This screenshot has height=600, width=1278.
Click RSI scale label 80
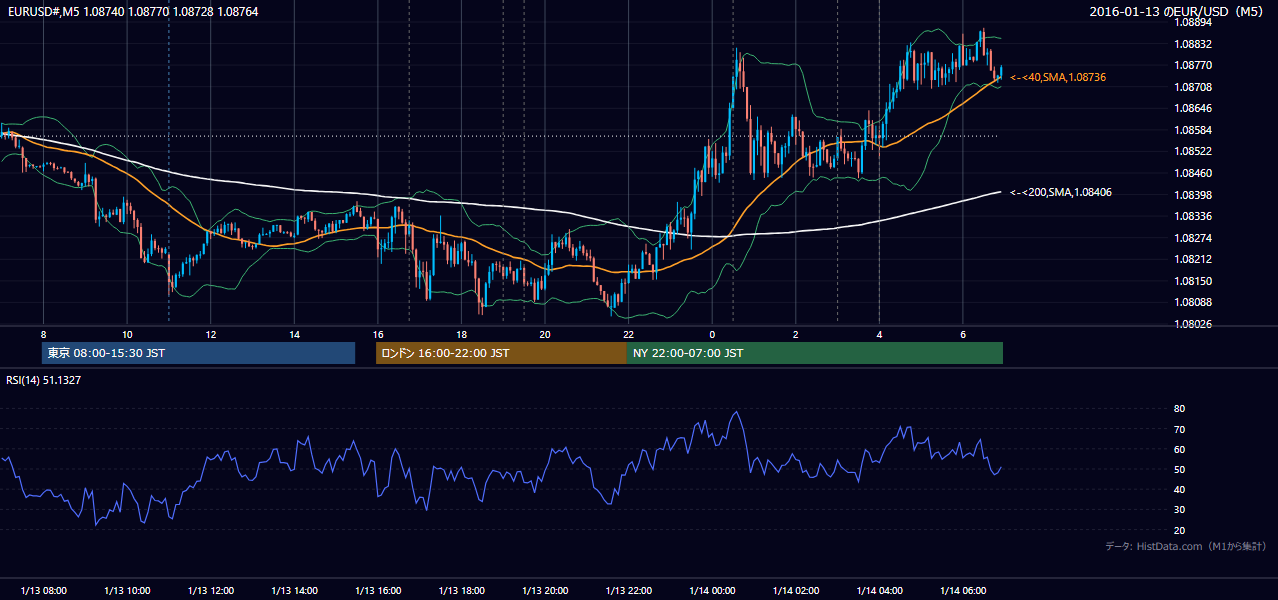pyautogui.click(x=1180, y=409)
